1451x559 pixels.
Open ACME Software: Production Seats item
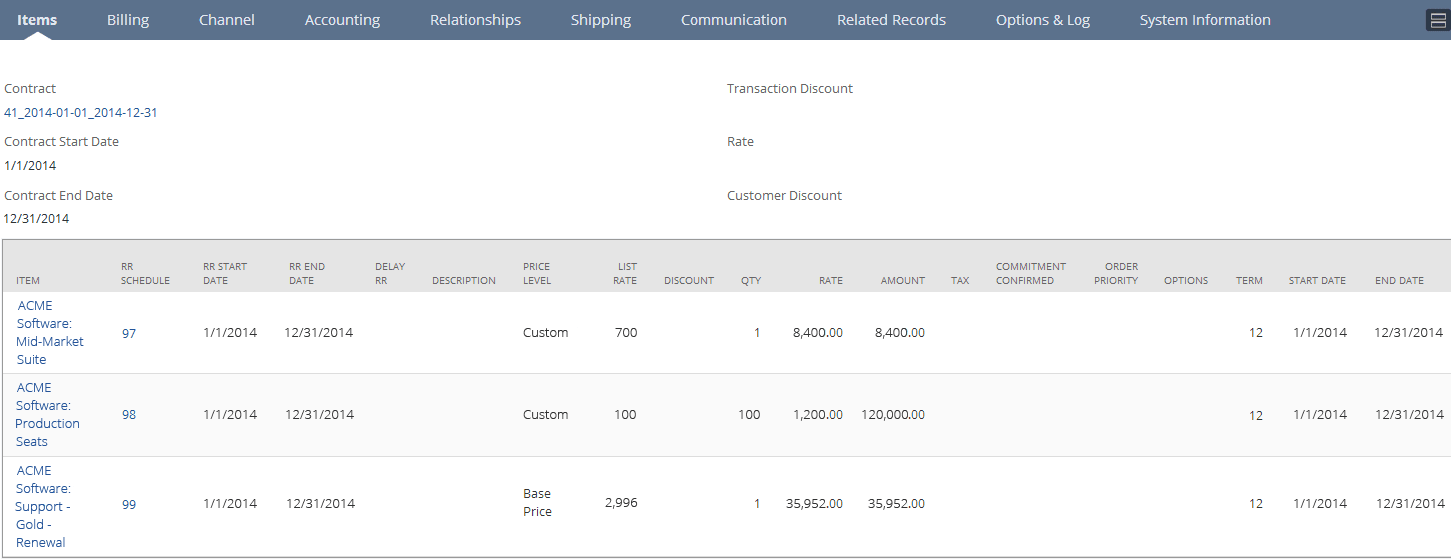click(48, 415)
